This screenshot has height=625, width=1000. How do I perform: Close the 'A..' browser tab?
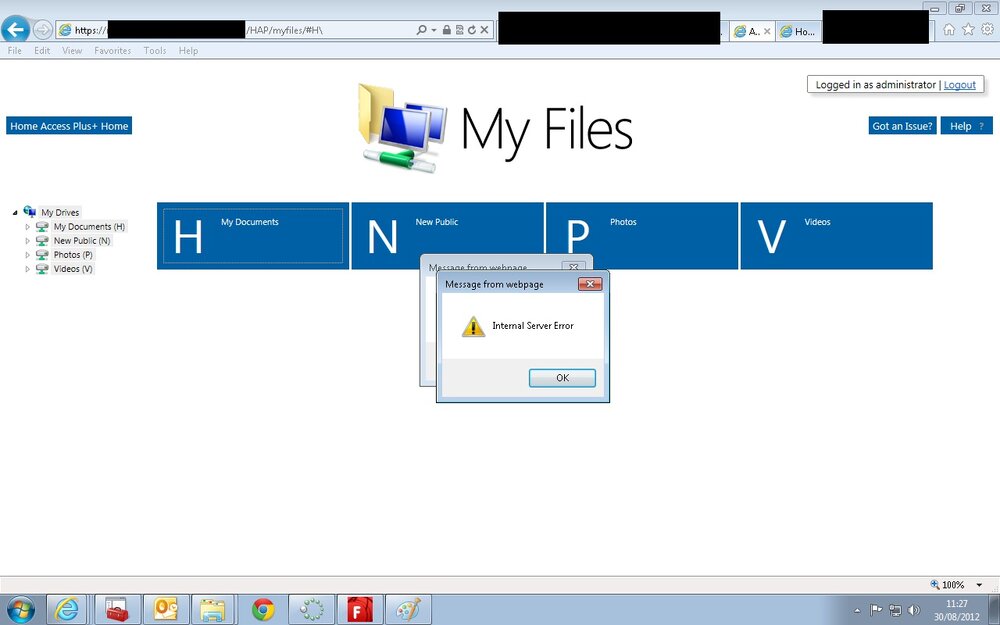(x=767, y=31)
